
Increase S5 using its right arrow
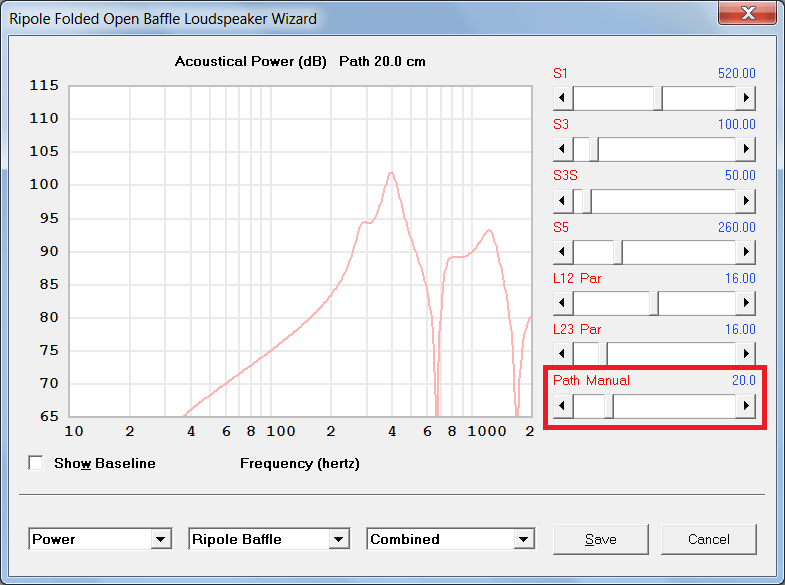[745, 252]
